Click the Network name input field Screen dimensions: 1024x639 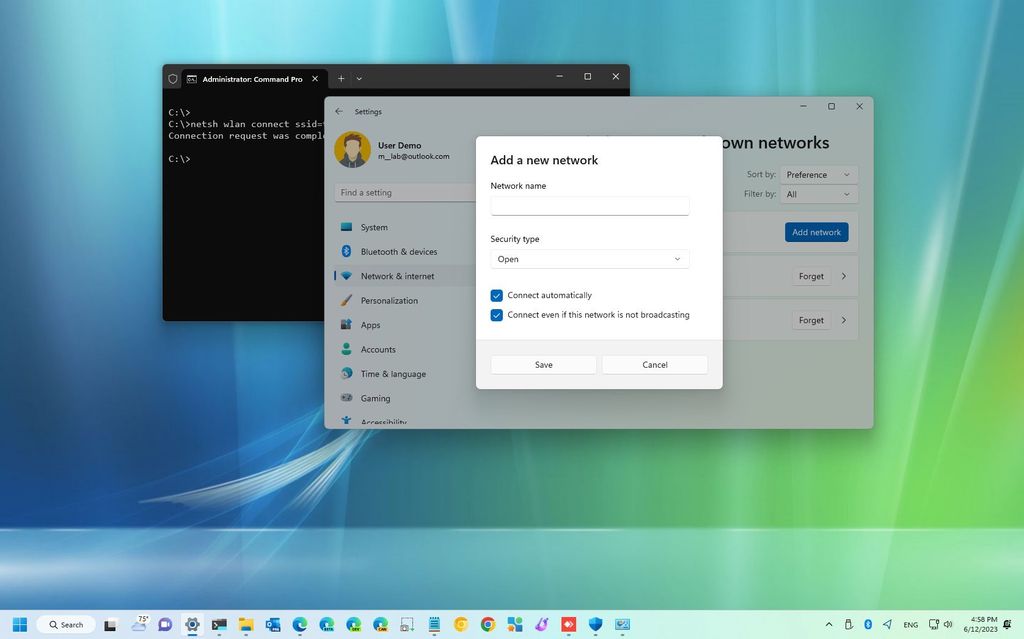tap(590, 205)
